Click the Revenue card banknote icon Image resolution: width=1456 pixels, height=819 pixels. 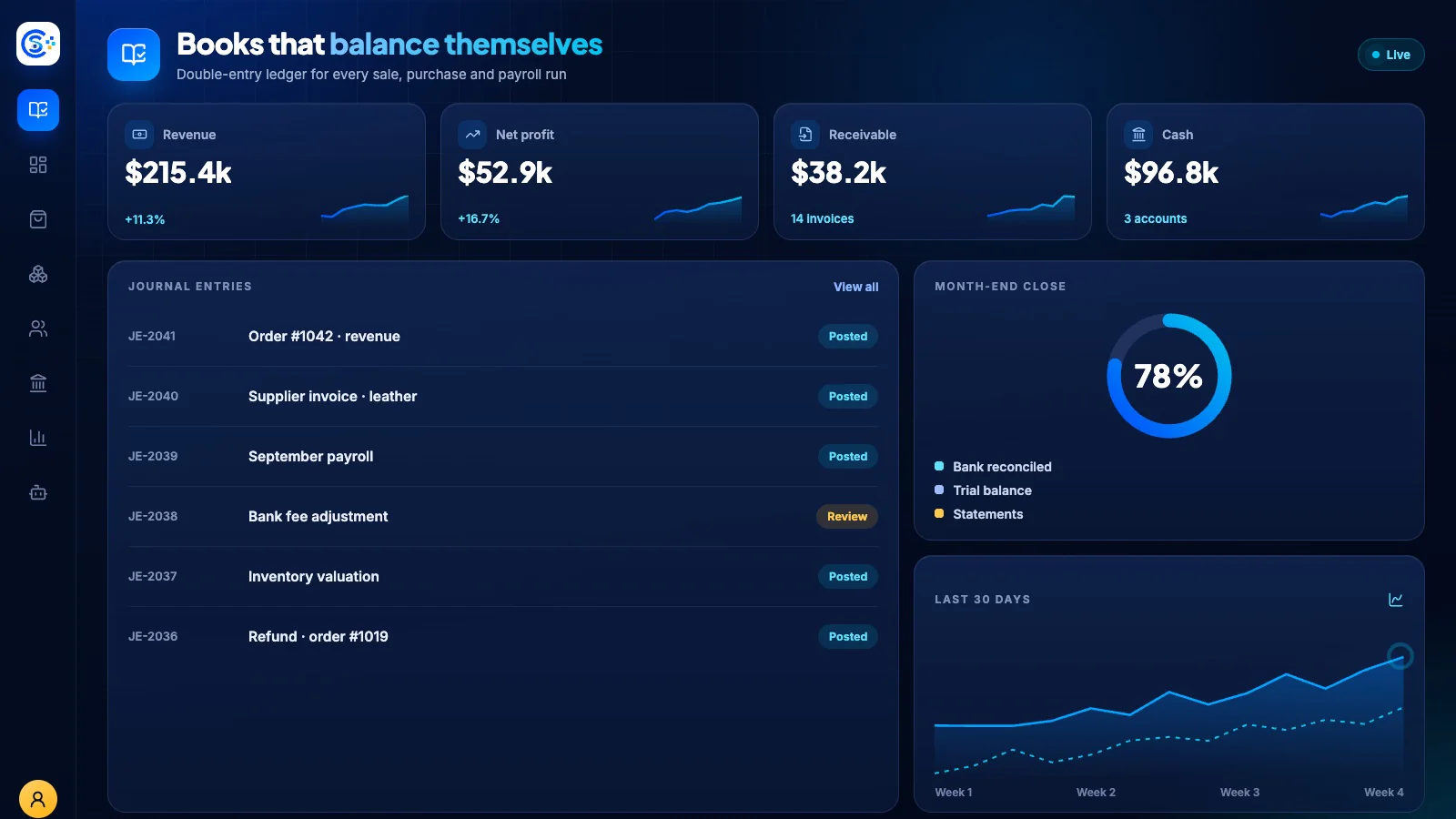point(139,134)
